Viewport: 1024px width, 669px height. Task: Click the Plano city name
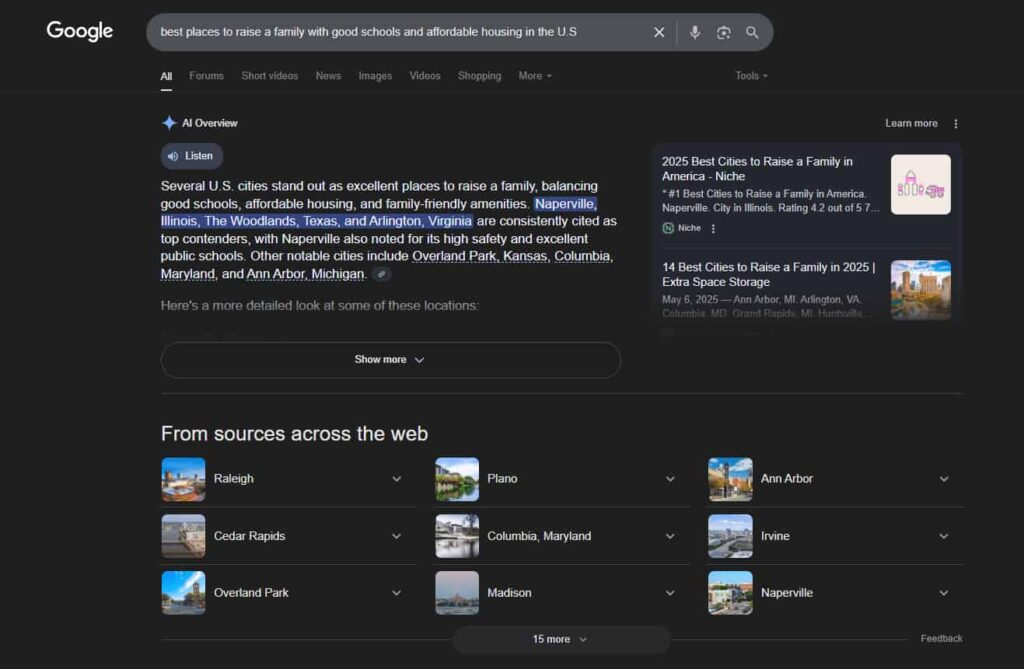tap(502, 479)
